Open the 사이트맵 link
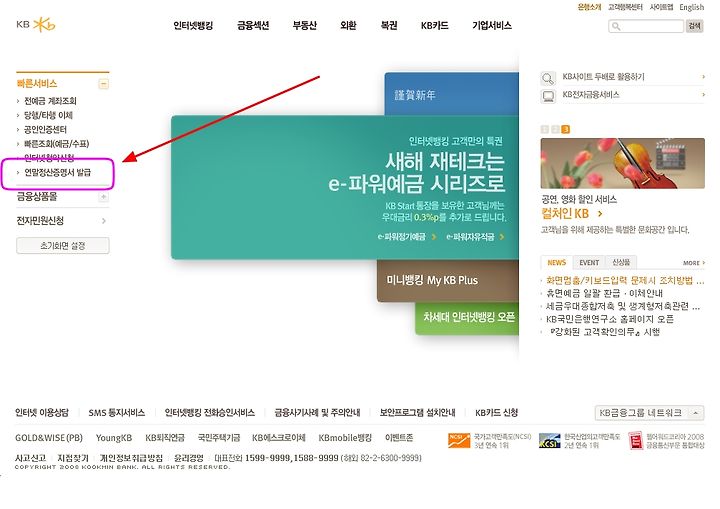The width and height of the screenshot is (720, 509). (x=661, y=7)
